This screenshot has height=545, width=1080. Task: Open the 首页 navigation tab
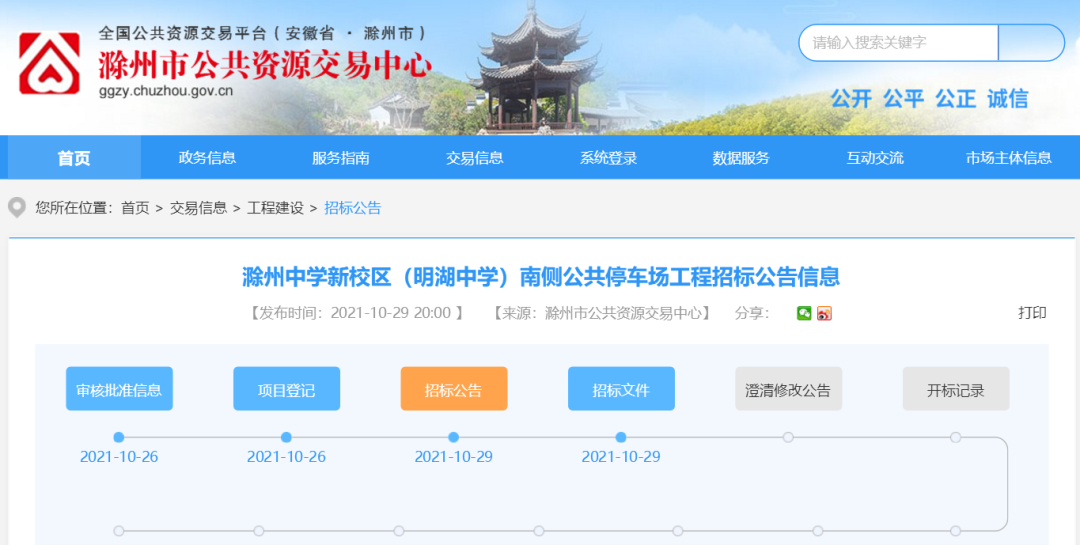click(74, 158)
